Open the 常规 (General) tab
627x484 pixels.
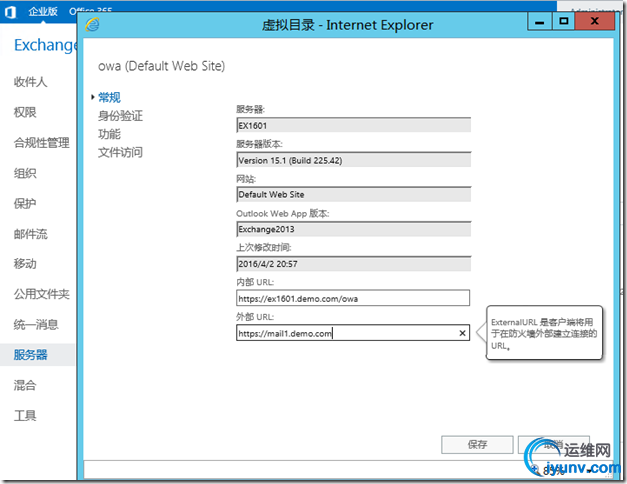coord(109,97)
